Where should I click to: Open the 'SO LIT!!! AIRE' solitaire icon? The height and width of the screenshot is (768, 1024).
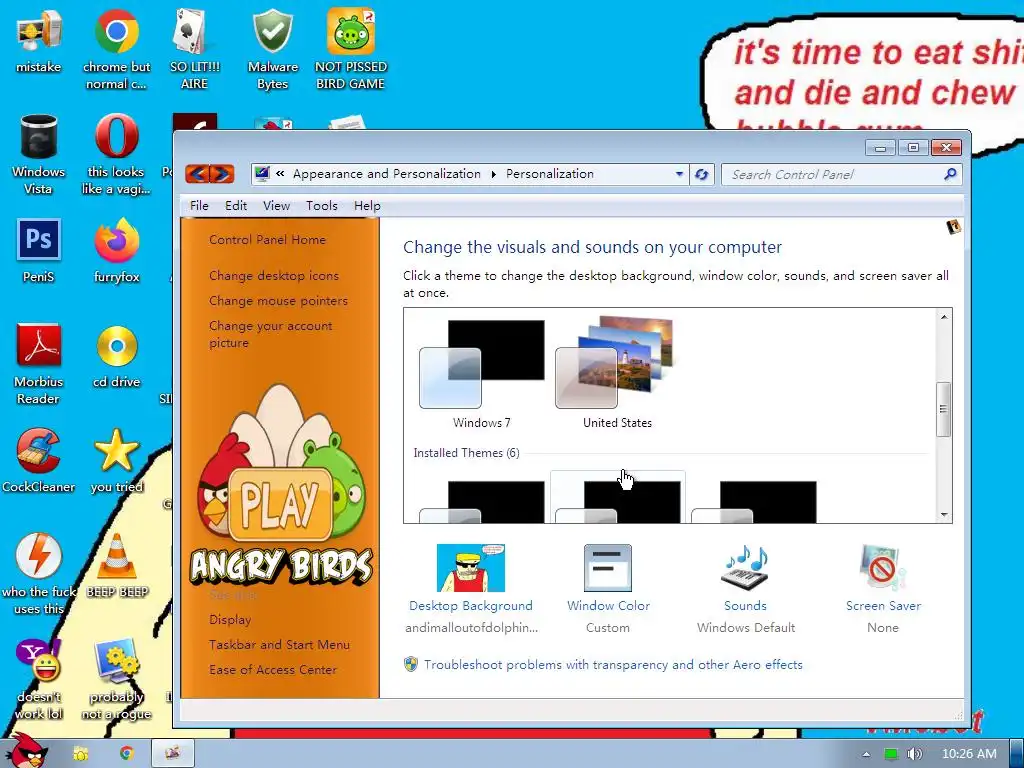click(195, 50)
